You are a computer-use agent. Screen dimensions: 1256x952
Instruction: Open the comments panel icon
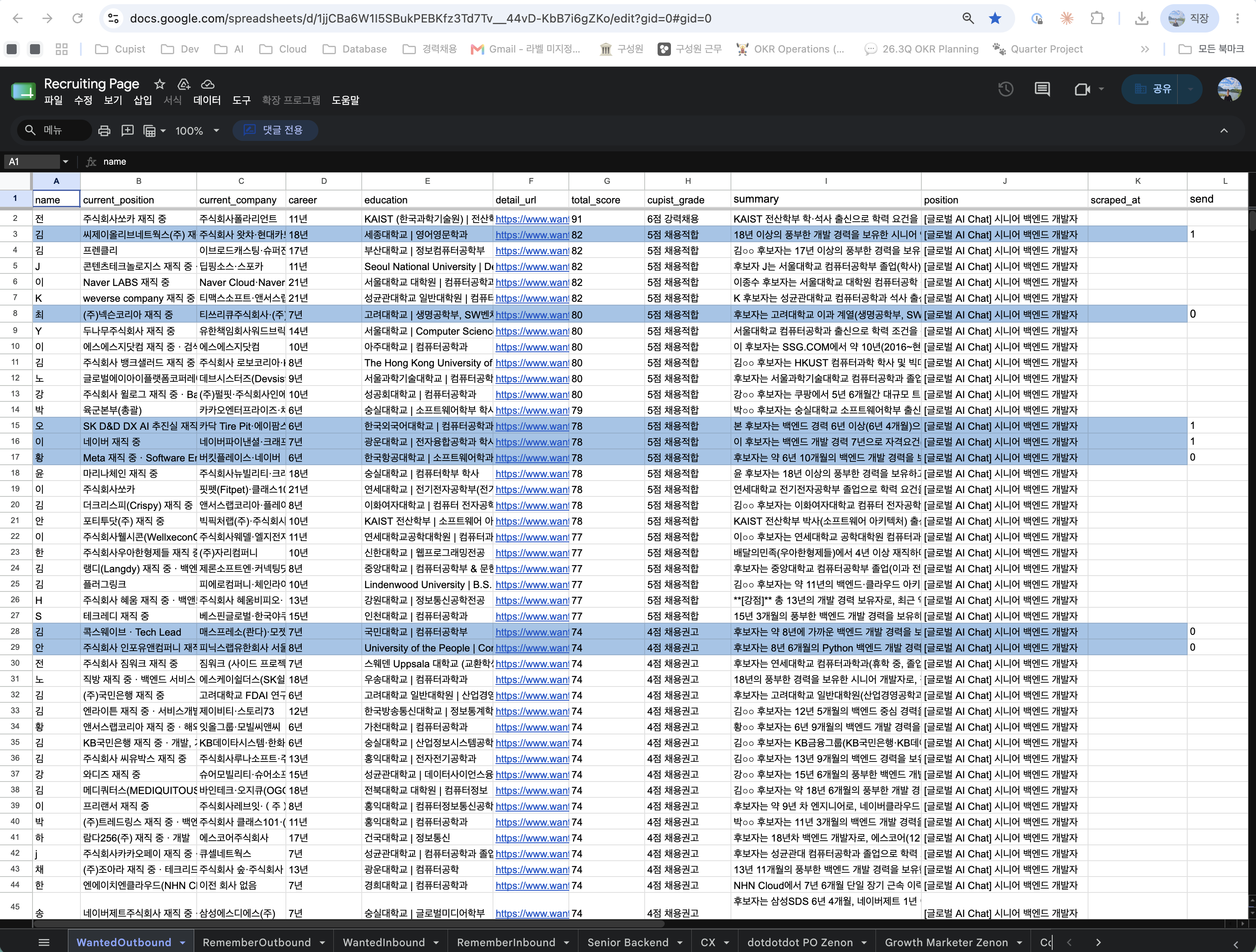[x=1042, y=89]
